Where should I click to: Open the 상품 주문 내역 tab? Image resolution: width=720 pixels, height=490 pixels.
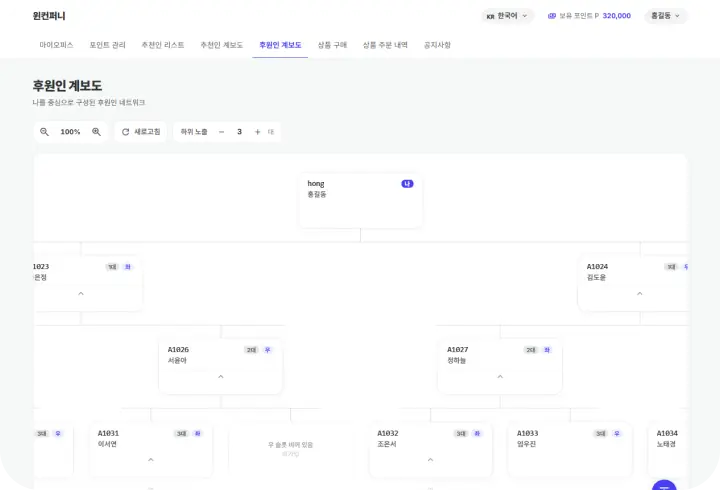coord(385,45)
